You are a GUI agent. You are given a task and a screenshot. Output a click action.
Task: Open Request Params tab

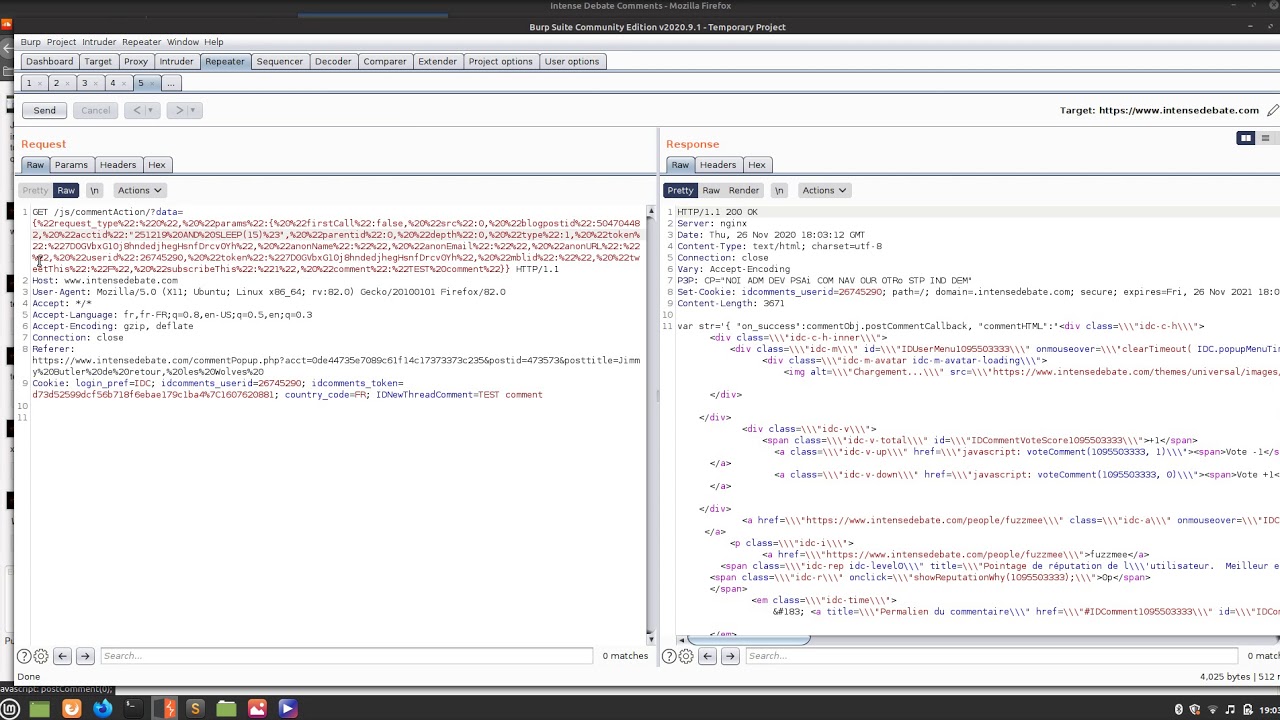(71, 165)
